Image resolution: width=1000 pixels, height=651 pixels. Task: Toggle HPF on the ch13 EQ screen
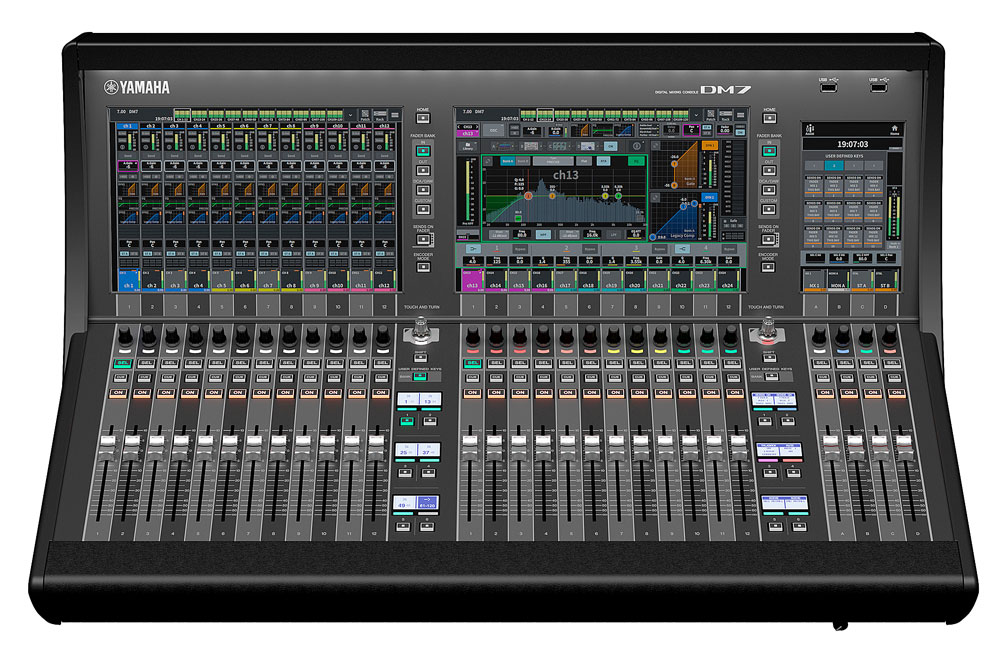pos(543,235)
